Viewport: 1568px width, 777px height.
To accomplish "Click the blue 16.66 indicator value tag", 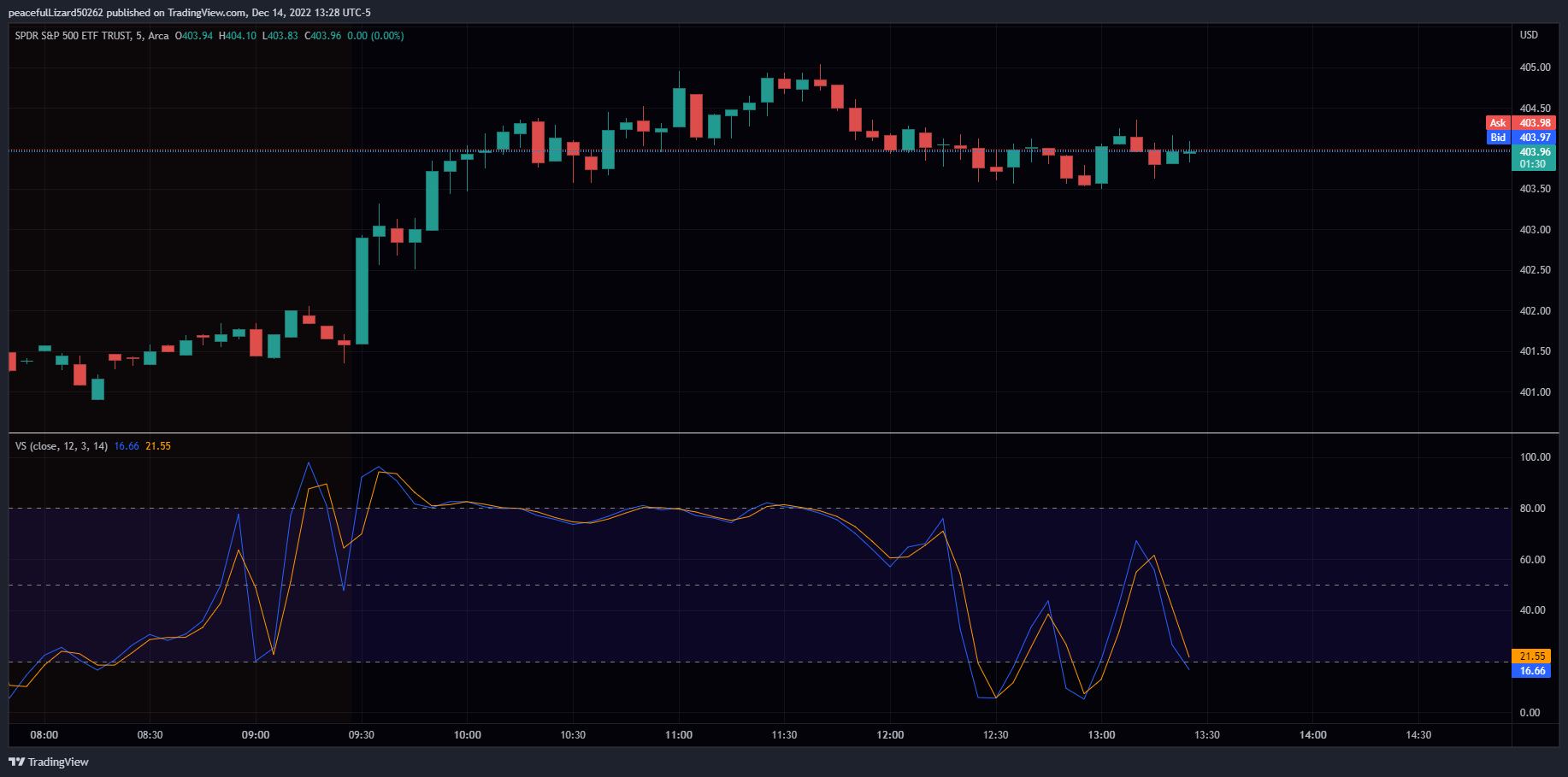I will click(1532, 671).
